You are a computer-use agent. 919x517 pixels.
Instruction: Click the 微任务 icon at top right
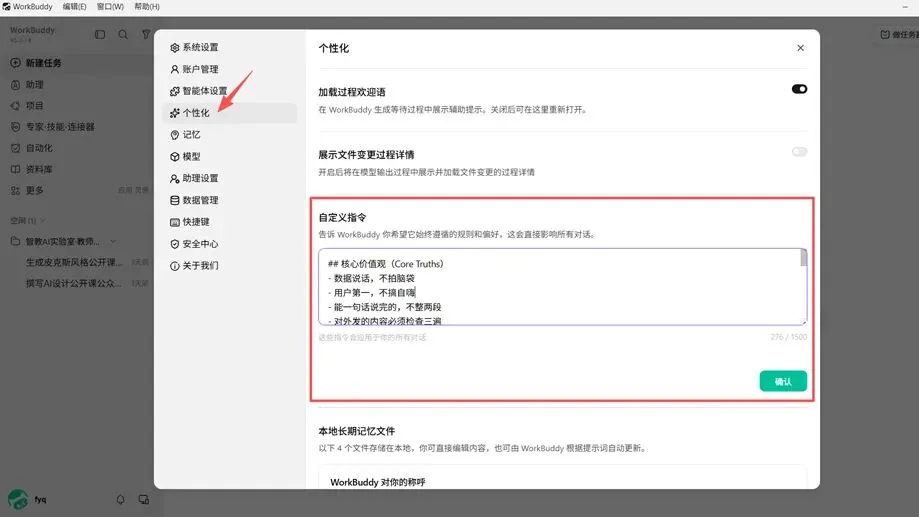[885, 35]
